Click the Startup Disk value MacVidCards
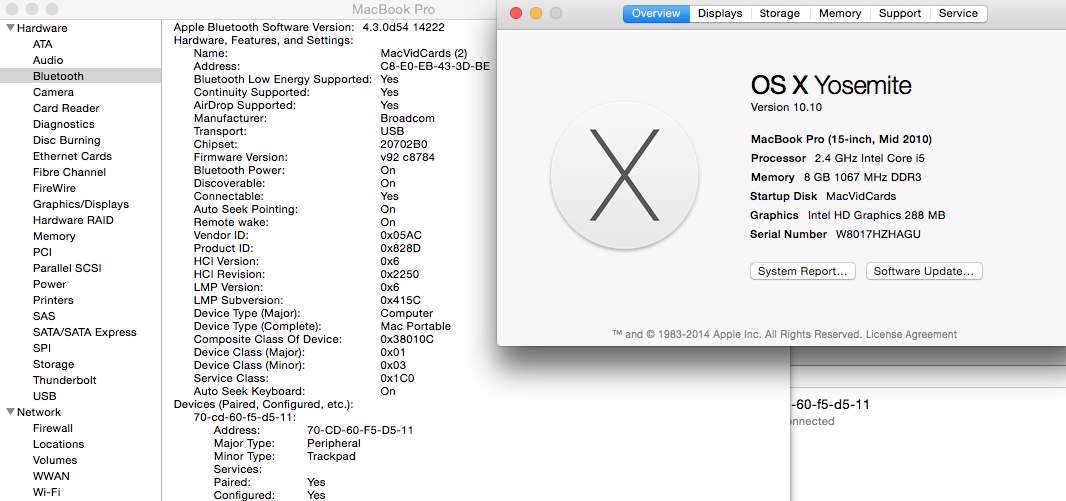The width and height of the screenshot is (1066, 501). [x=861, y=196]
